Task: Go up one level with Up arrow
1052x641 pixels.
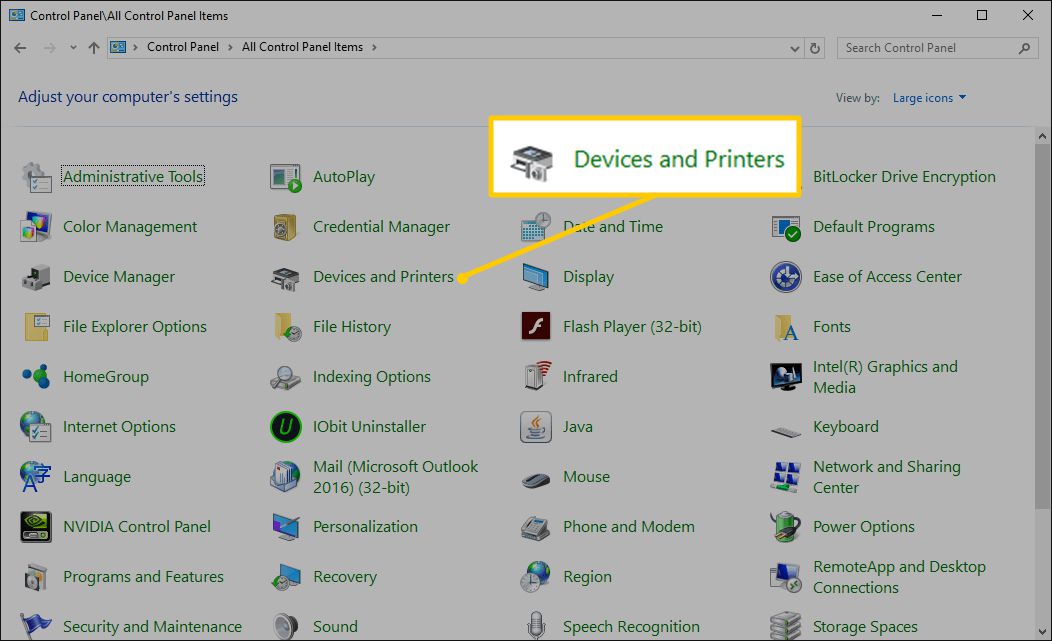Action: (x=94, y=48)
